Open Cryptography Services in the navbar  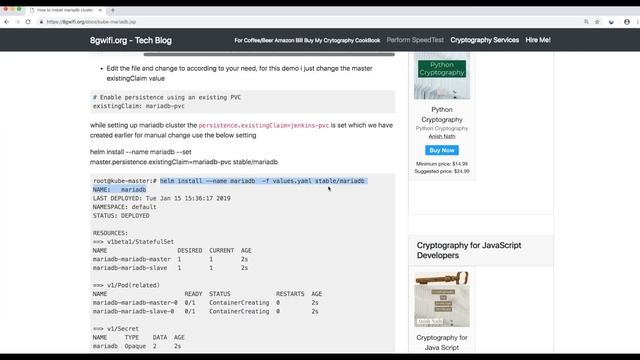coord(484,40)
